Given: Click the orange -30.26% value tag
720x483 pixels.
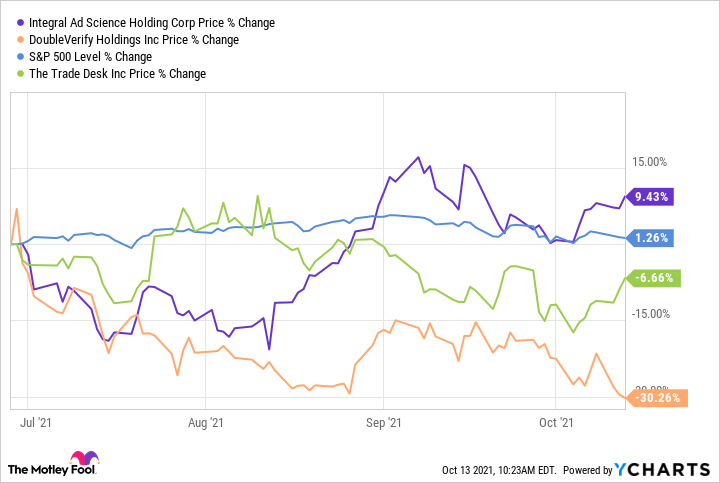Looking at the screenshot, I should pyautogui.click(x=656, y=397).
